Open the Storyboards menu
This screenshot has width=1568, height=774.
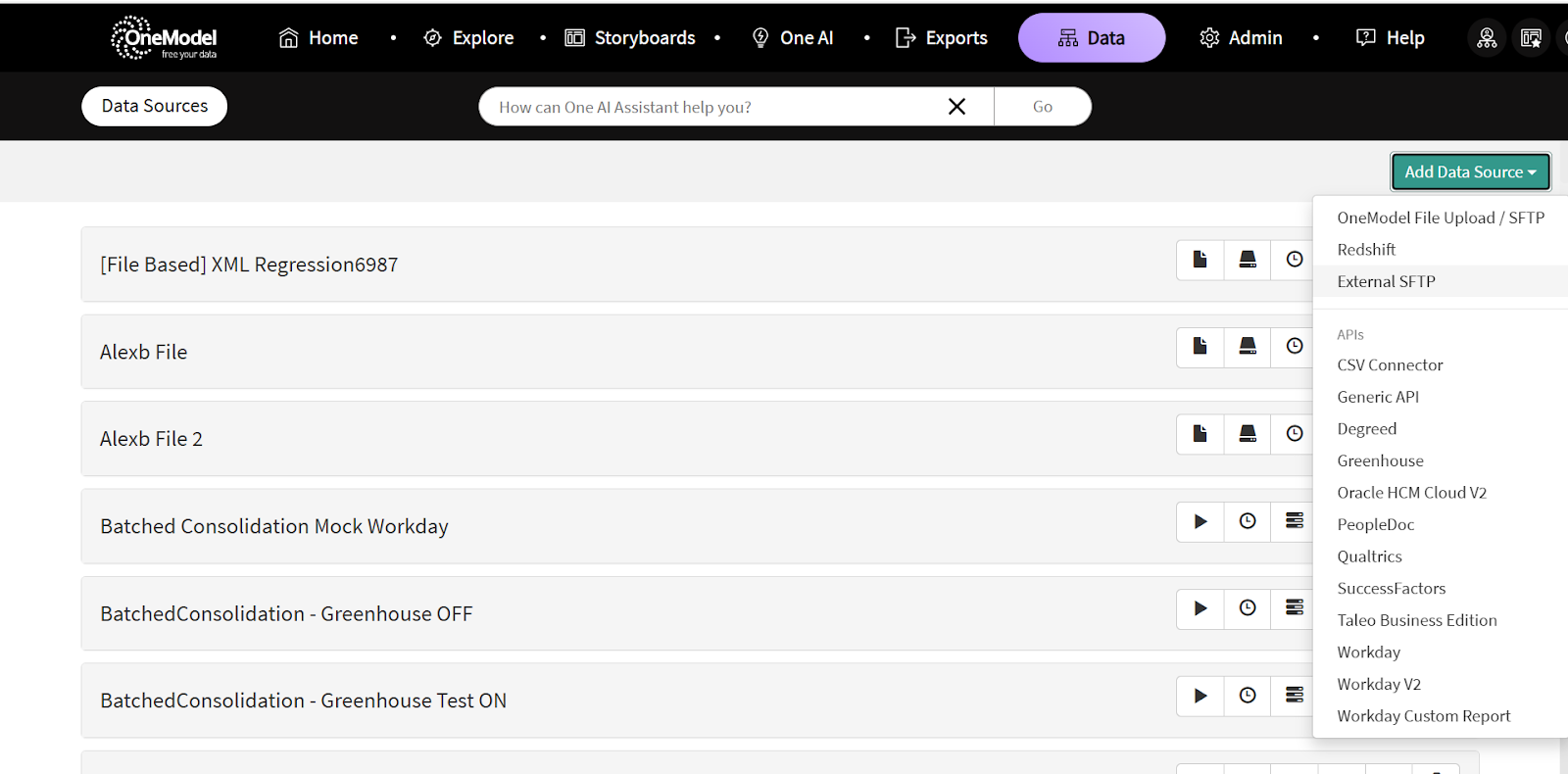(630, 38)
